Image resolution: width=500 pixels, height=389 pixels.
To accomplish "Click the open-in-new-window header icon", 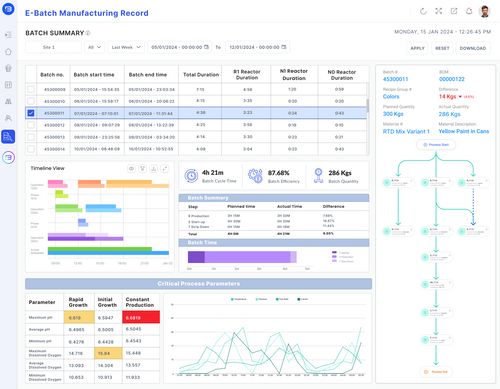I will tap(454, 11).
